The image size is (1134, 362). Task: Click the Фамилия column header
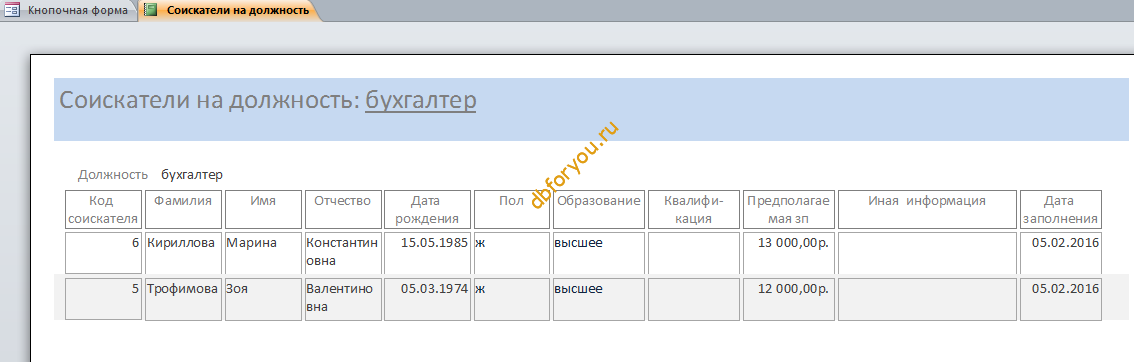183,210
